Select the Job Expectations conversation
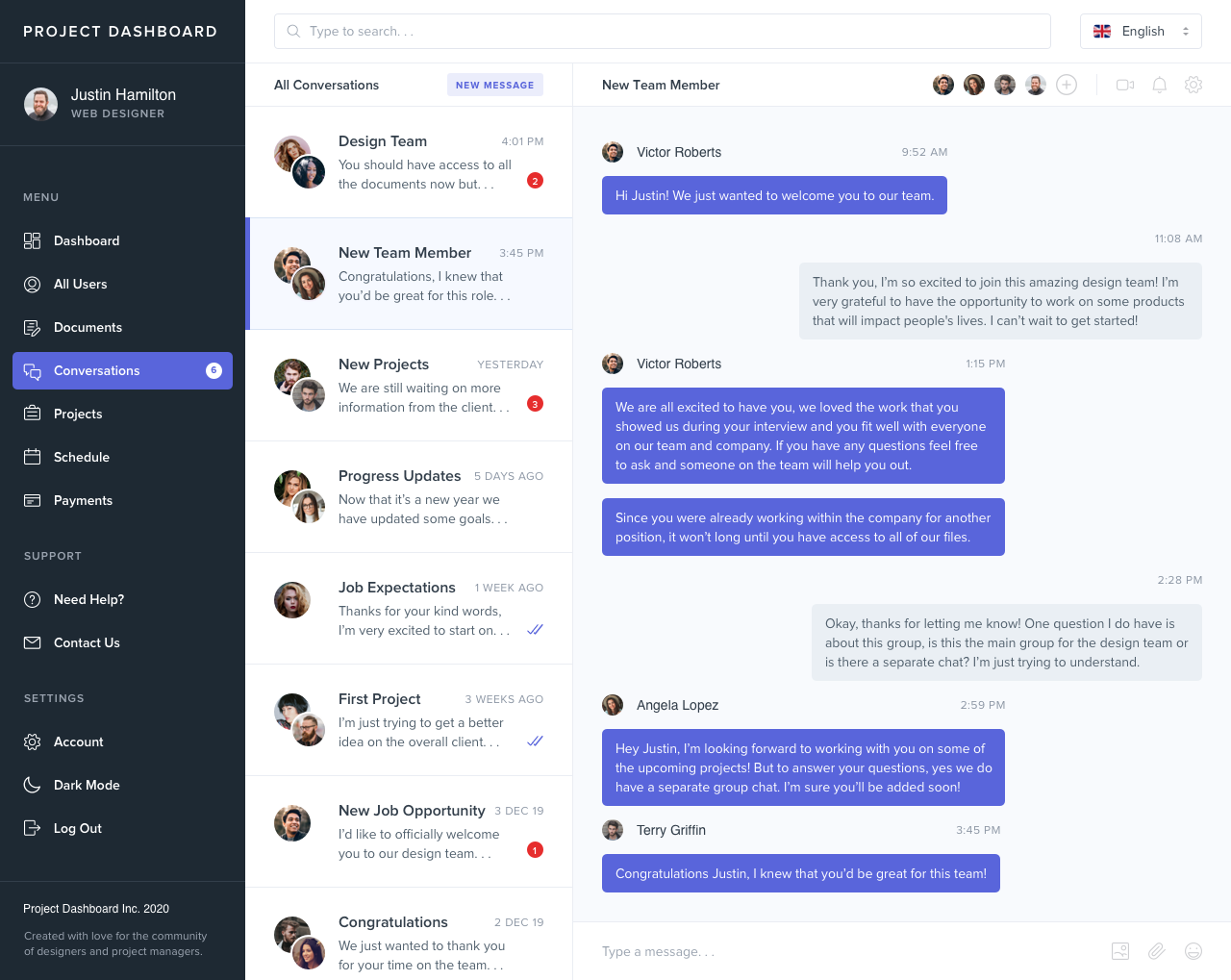 pyautogui.click(x=409, y=609)
